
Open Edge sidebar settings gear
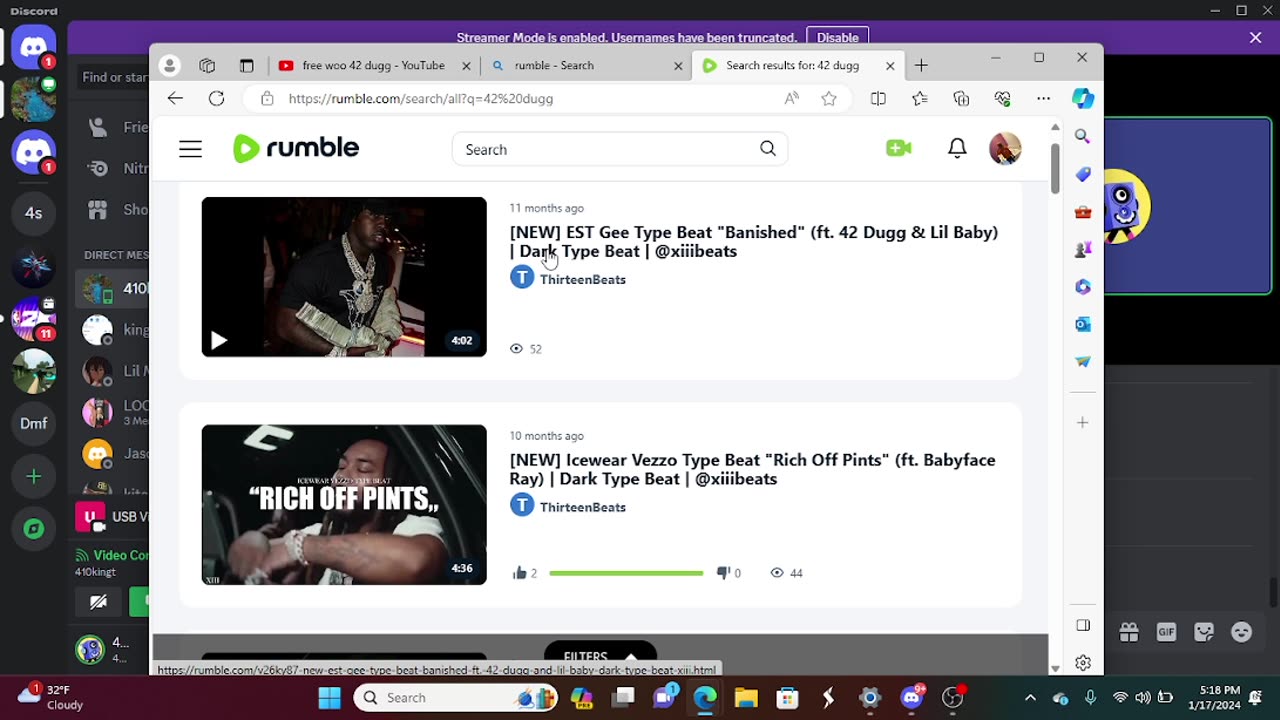coord(1083,663)
